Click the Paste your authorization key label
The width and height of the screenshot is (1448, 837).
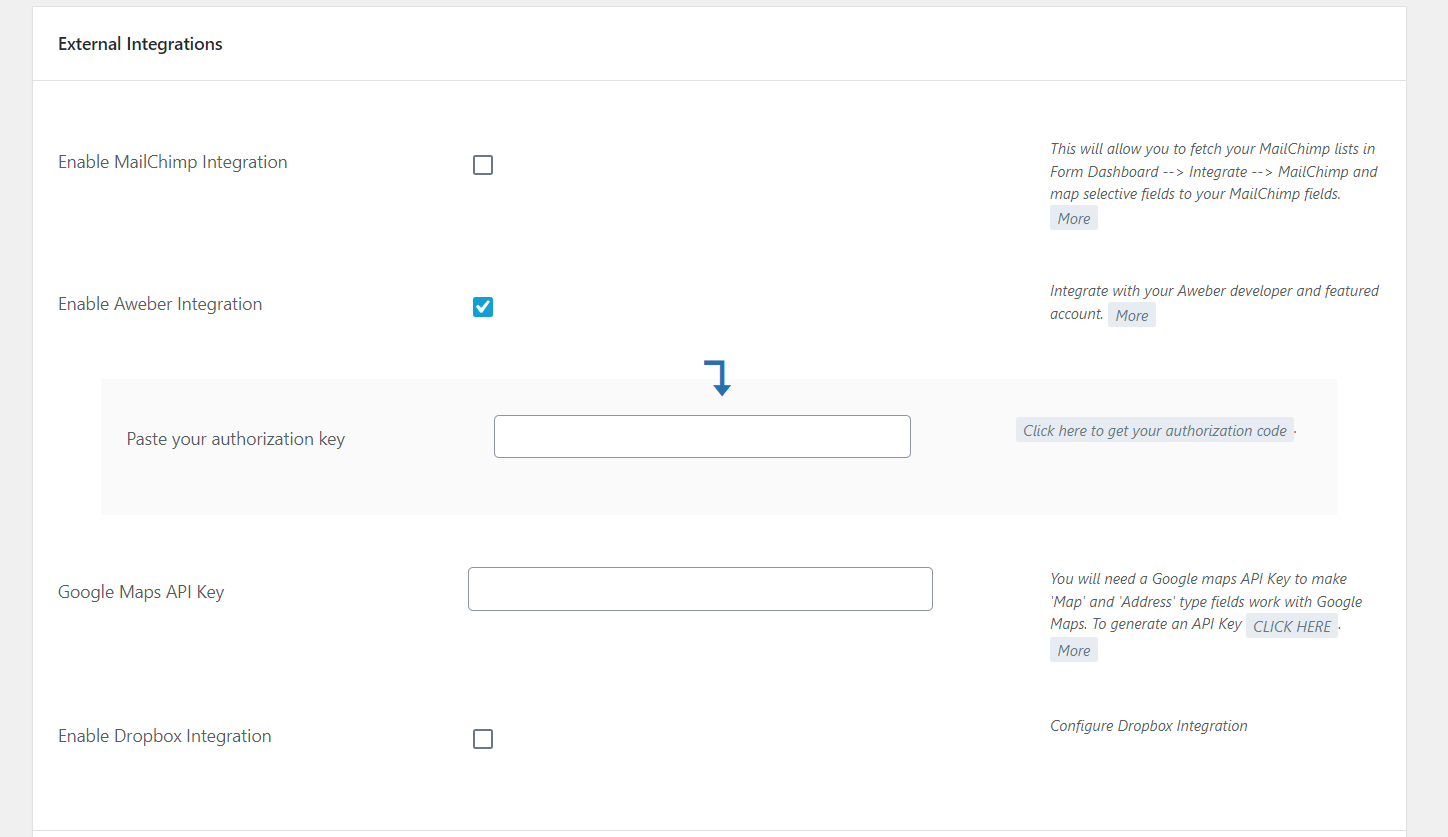coord(236,439)
